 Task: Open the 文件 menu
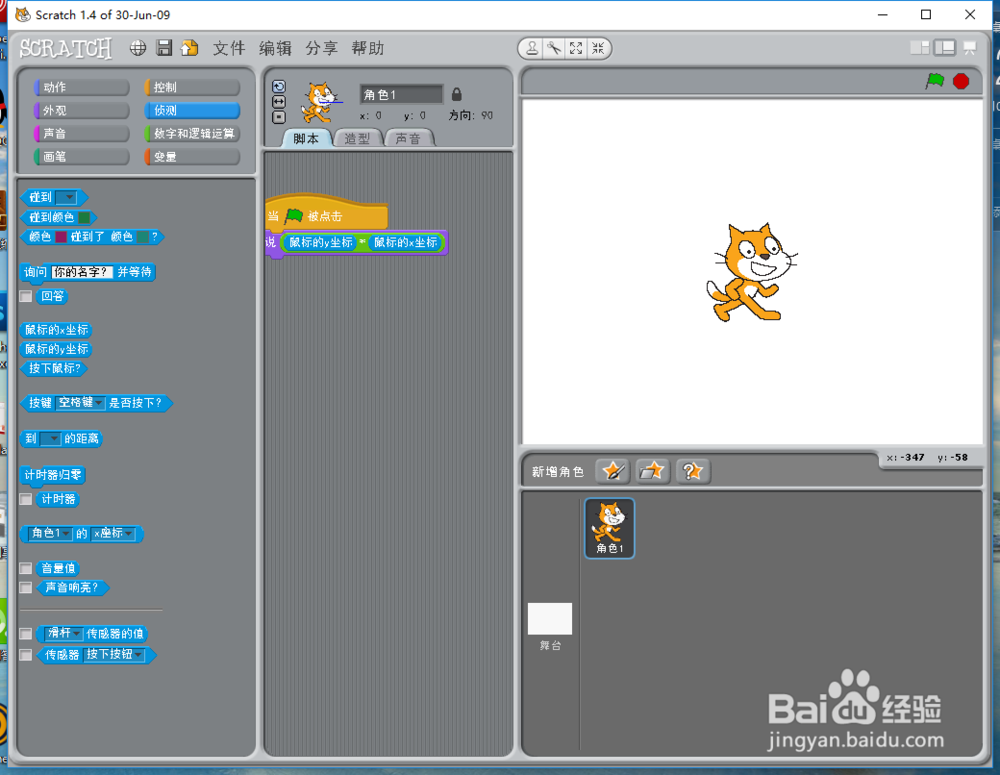(x=228, y=47)
